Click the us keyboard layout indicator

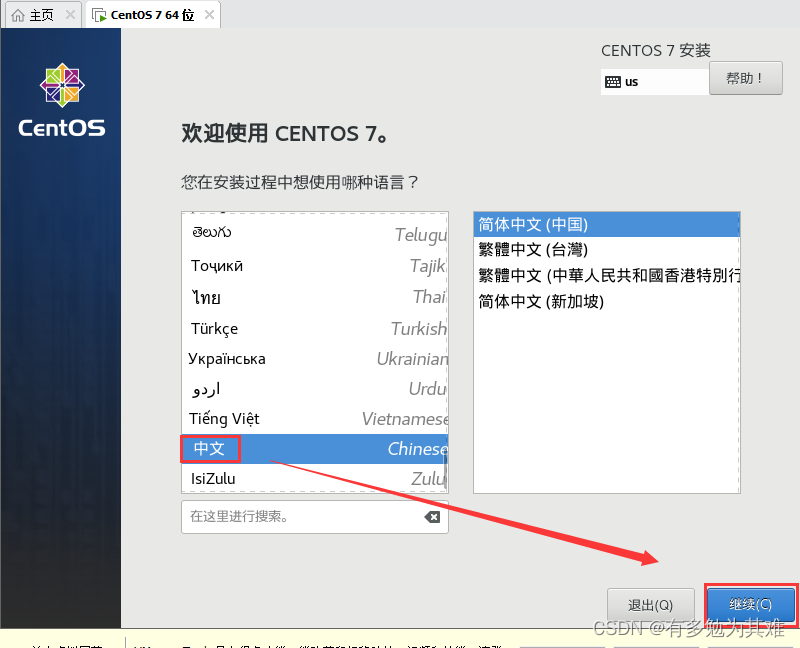pos(655,82)
